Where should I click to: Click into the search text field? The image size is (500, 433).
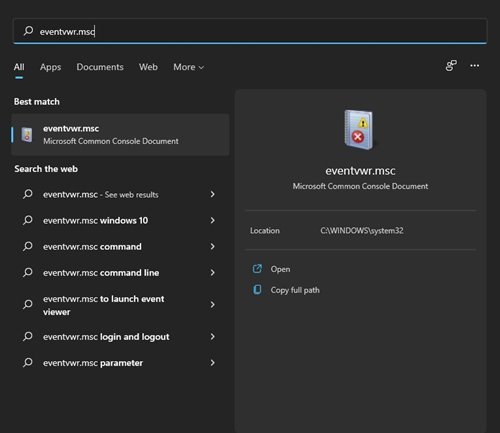(250, 31)
